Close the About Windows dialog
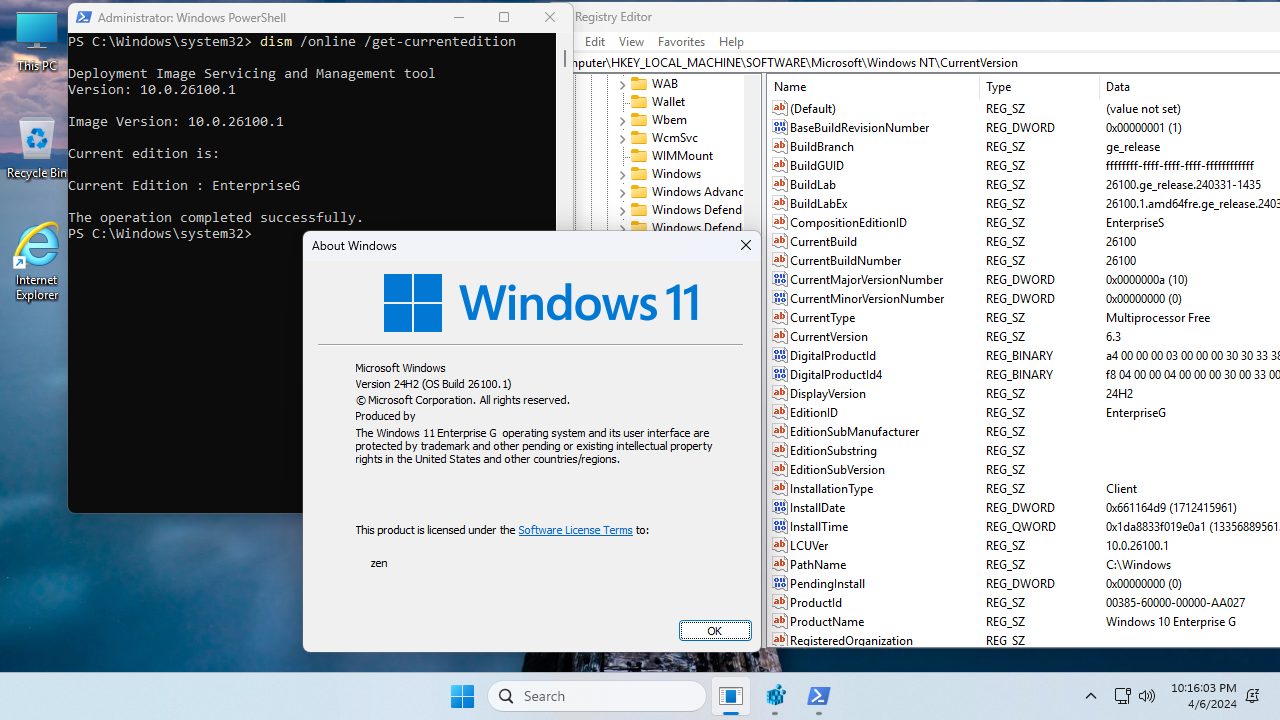1280x720 pixels. tap(745, 246)
